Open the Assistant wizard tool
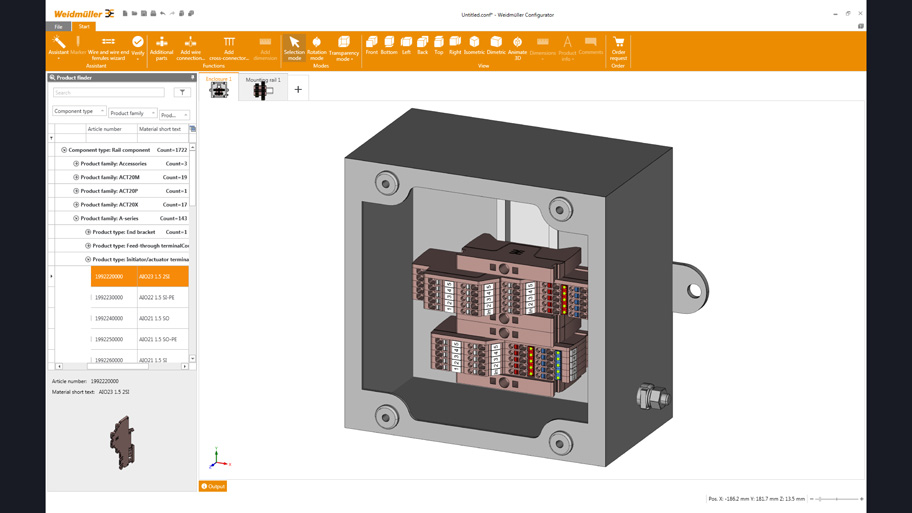The image size is (912, 513). pos(59,46)
